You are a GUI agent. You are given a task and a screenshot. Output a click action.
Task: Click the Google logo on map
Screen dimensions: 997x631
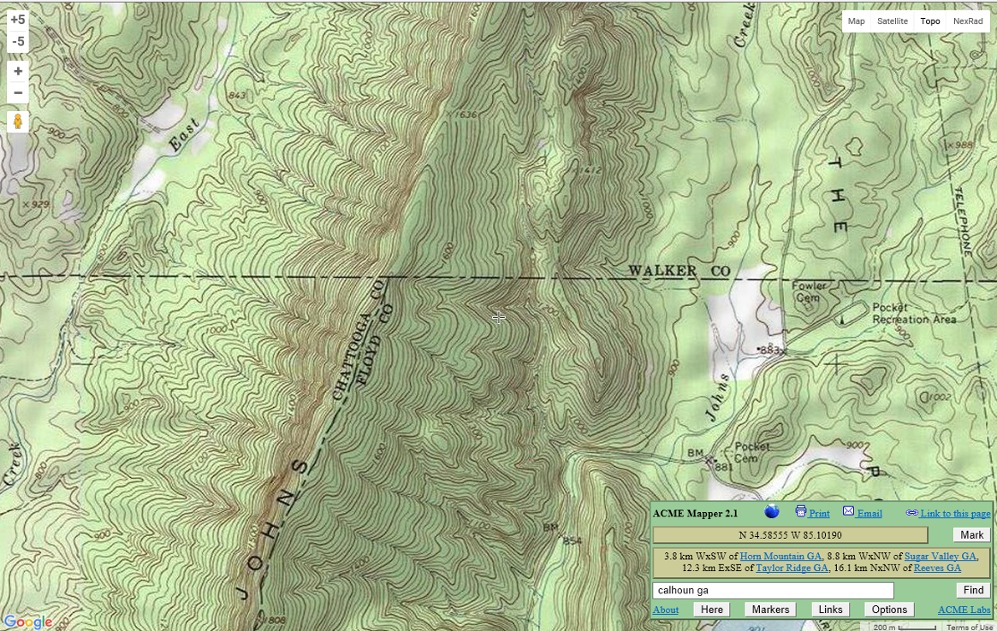coord(28,621)
